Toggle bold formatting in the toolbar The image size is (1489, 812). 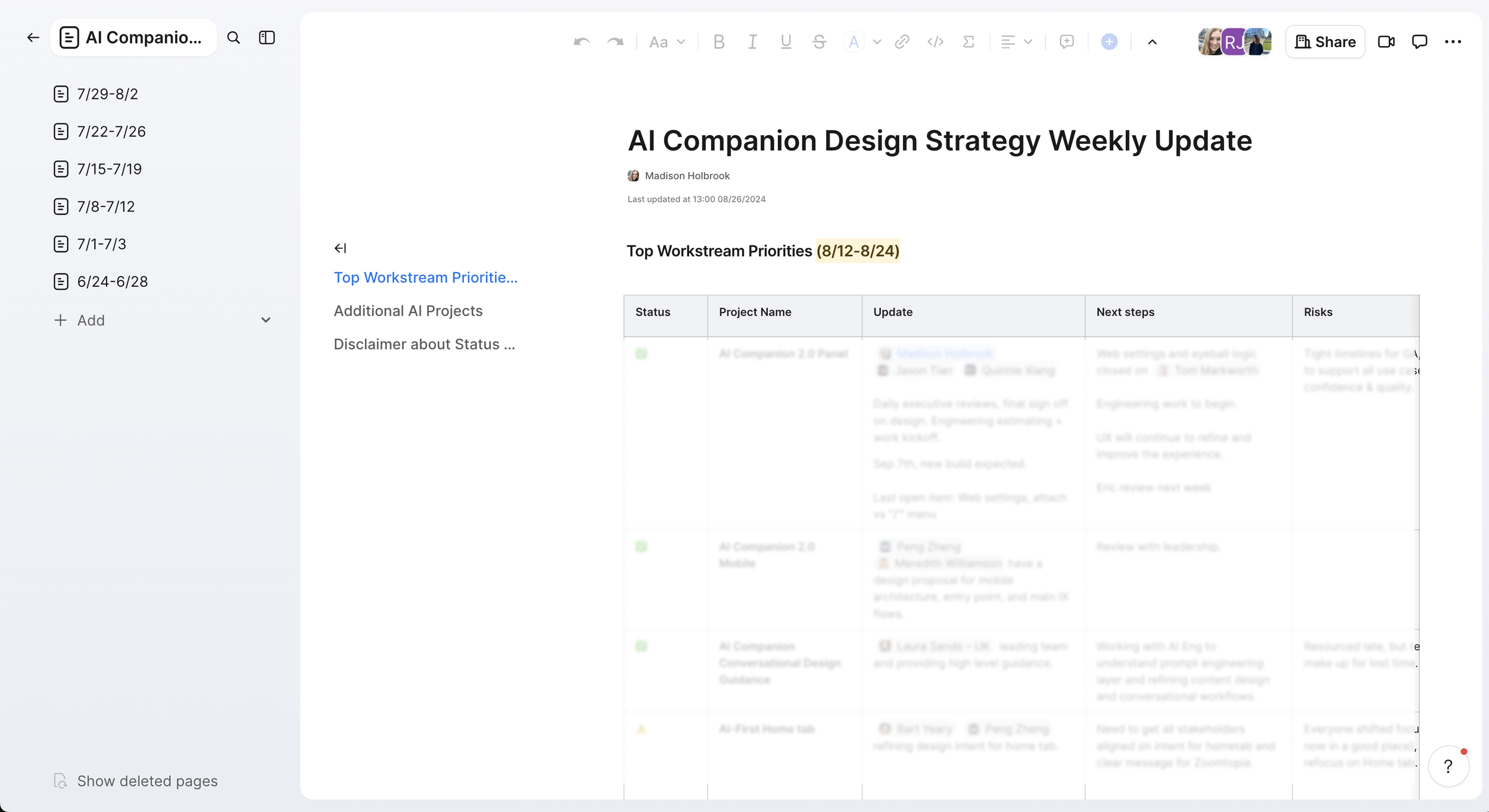point(719,42)
